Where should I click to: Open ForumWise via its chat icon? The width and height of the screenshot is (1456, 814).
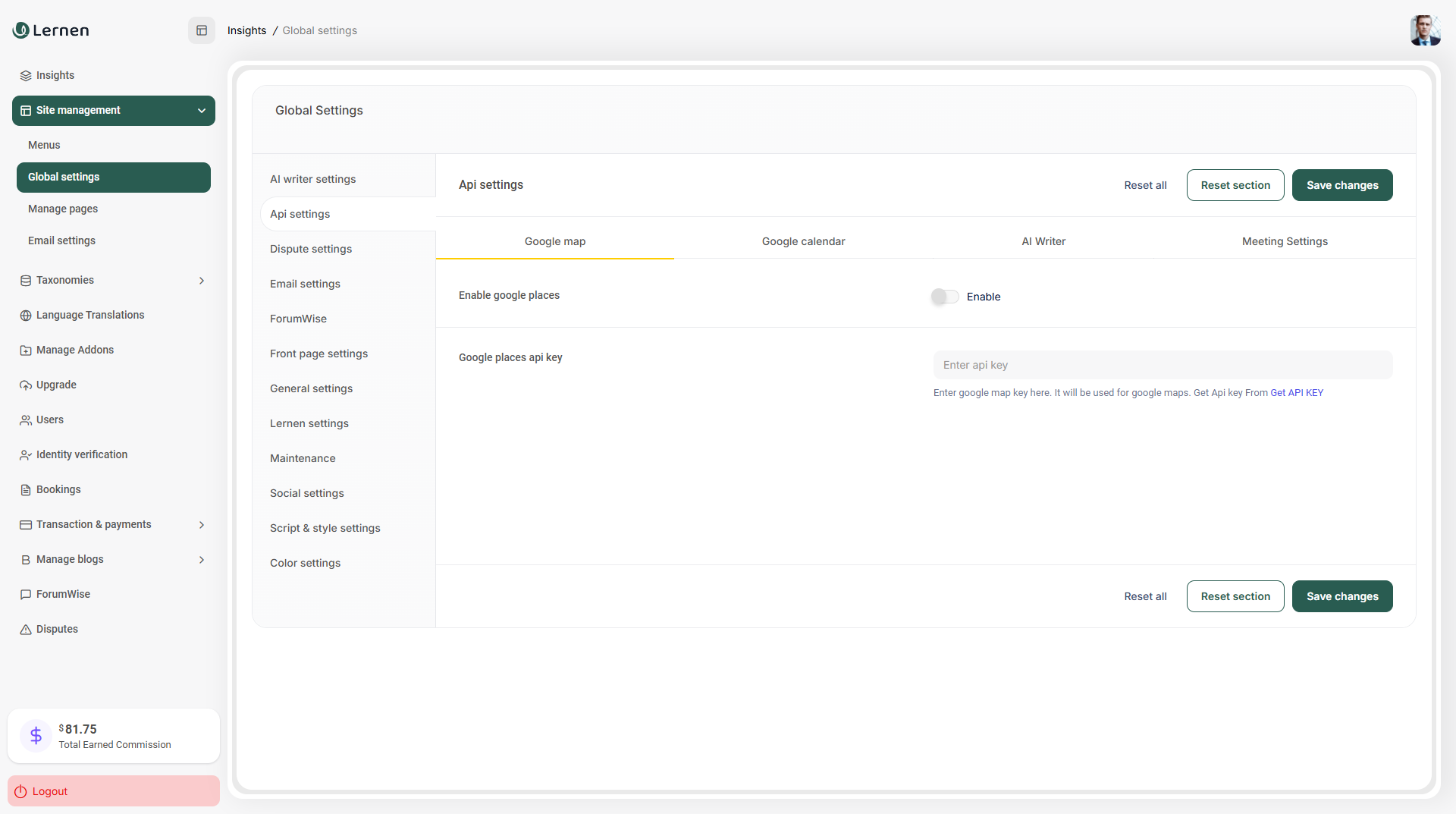click(x=25, y=594)
